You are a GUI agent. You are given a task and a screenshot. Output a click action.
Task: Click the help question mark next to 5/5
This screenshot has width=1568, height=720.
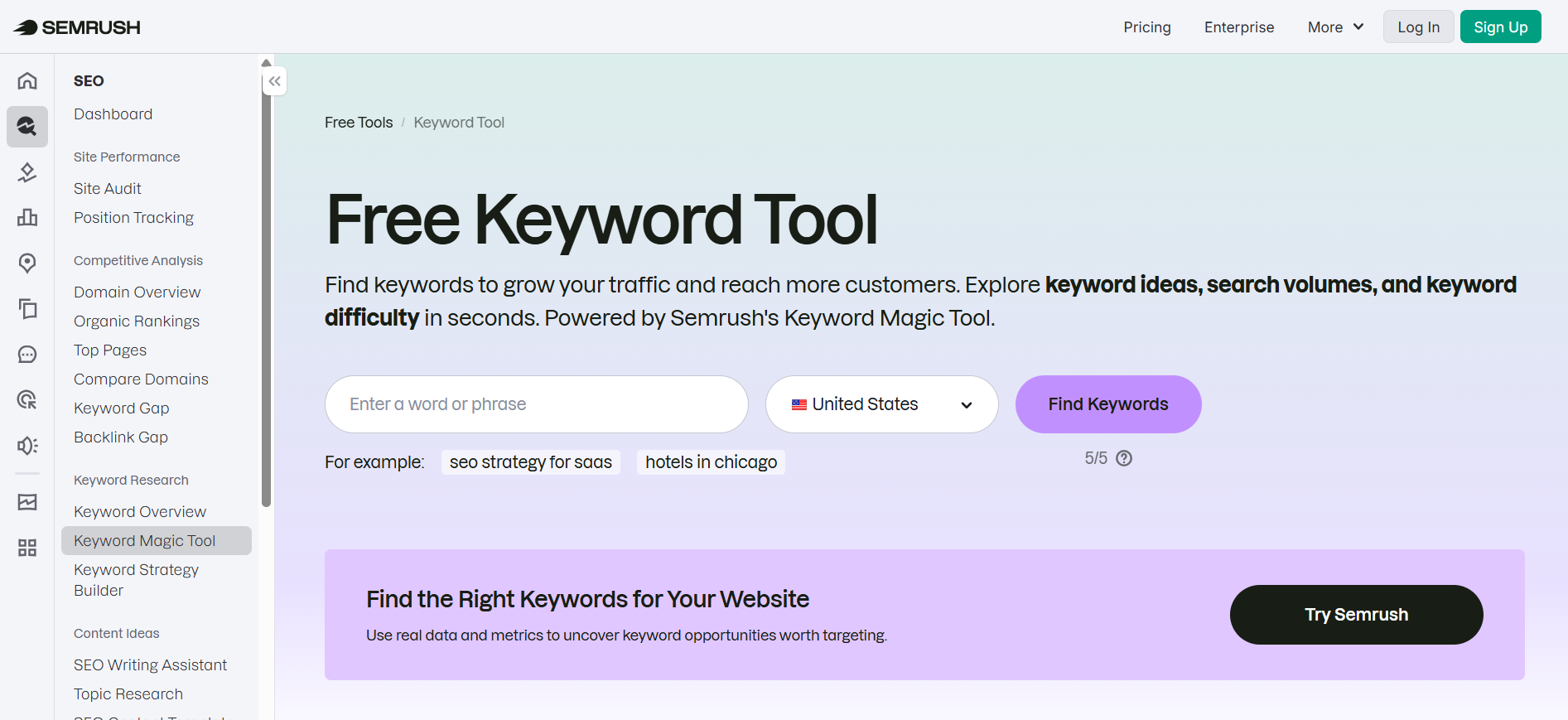tap(1124, 458)
